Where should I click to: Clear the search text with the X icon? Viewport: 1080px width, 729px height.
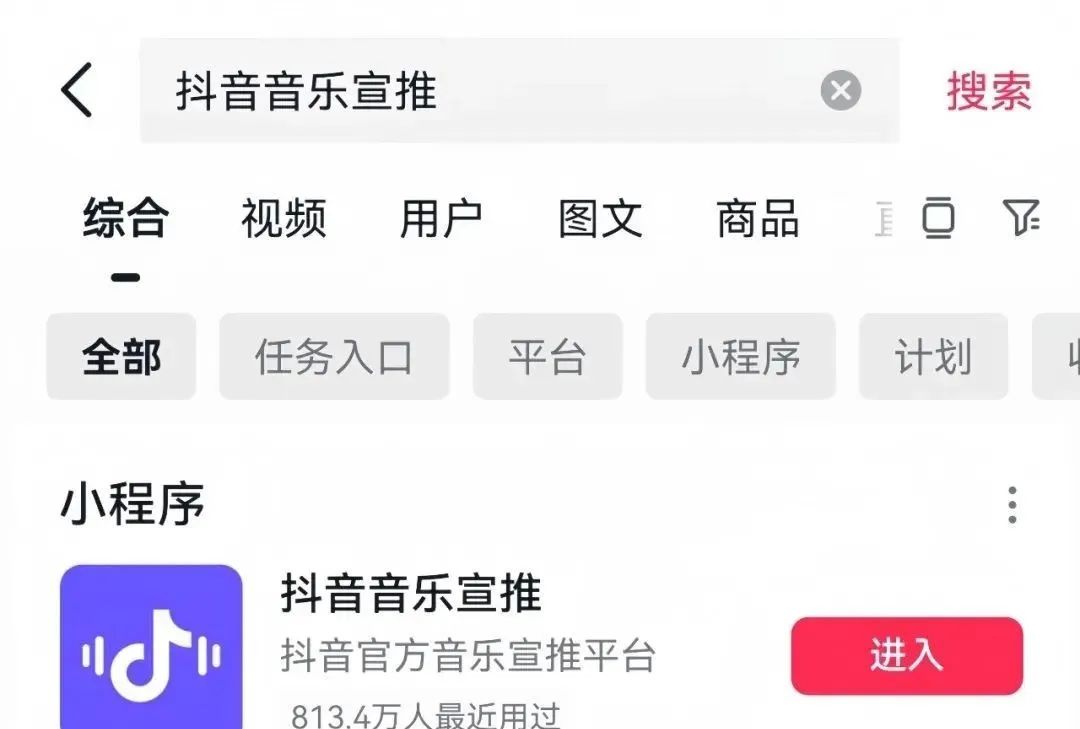tap(840, 90)
